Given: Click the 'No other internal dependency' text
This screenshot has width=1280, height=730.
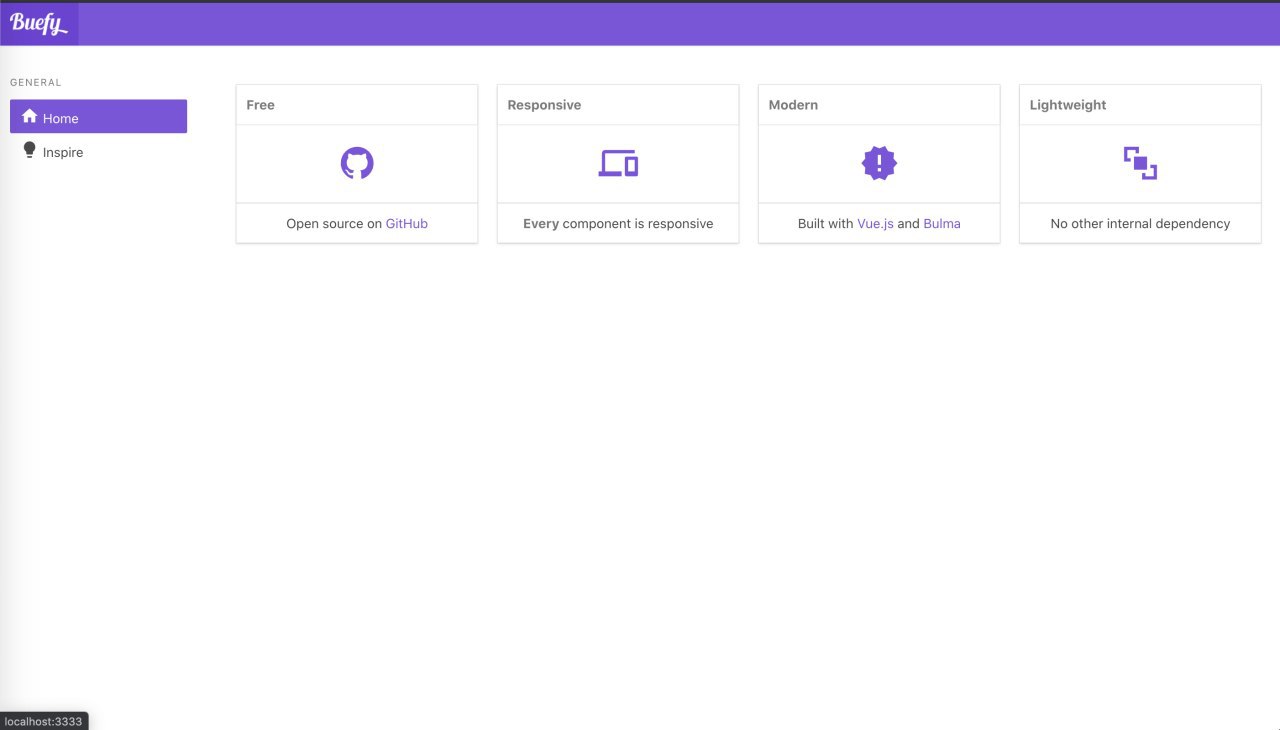Looking at the screenshot, I should point(1140,224).
